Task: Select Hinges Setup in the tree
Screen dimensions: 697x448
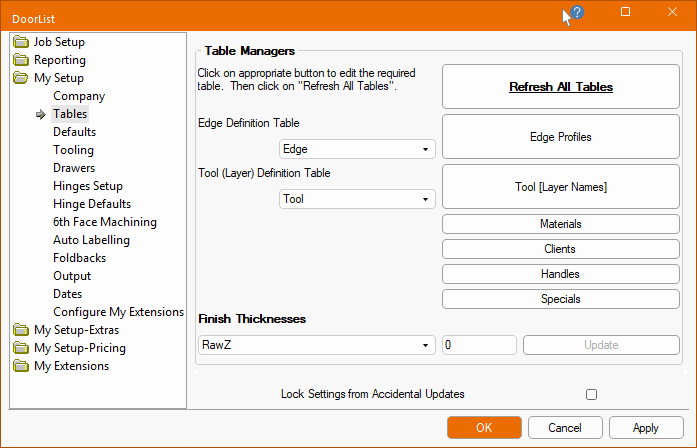Action: tap(88, 186)
